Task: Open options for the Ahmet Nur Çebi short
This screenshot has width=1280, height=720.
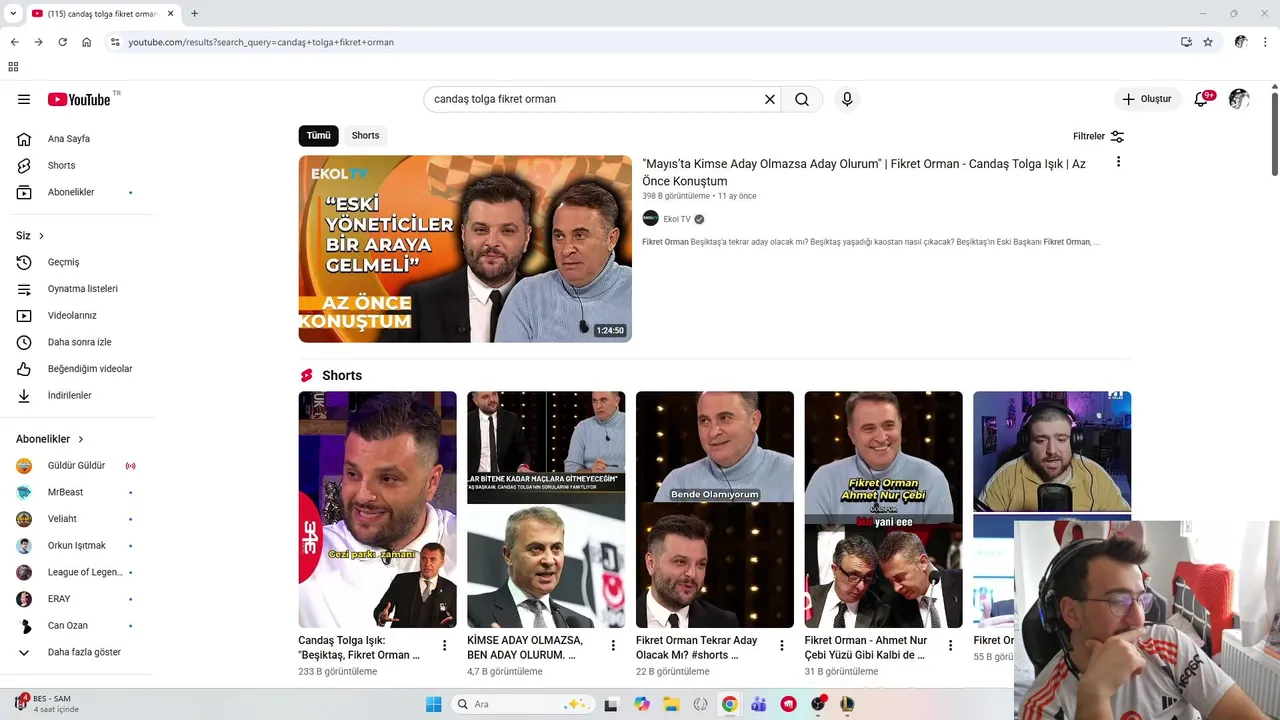Action: tap(951, 646)
